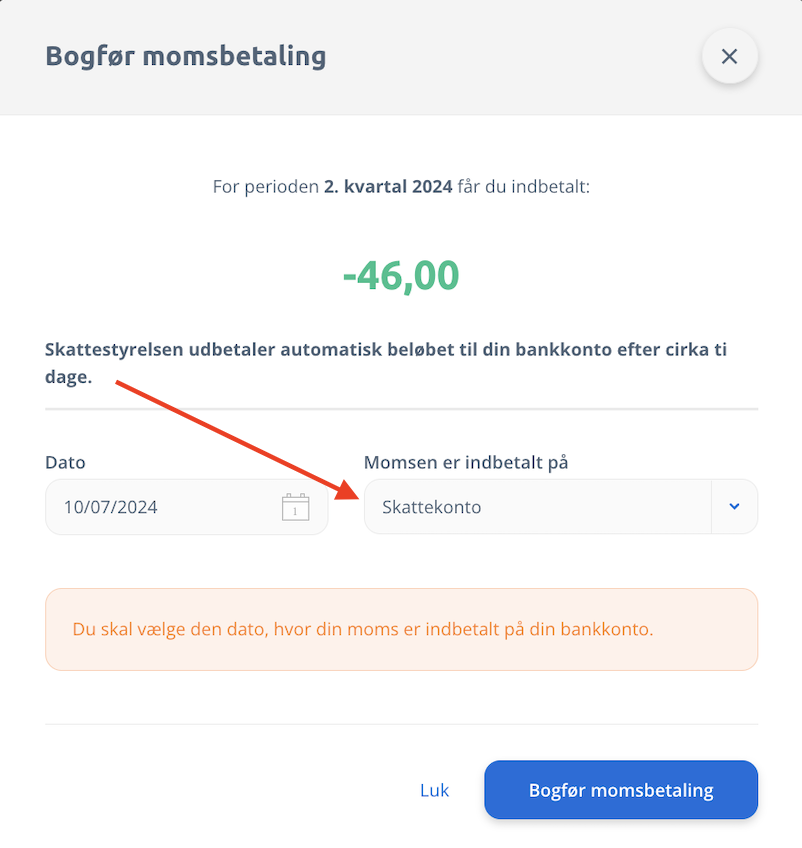The height and width of the screenshot is (848, 802).
Task: Confirm with the blue Bogfør momsbetaling button
Action: 621,790
